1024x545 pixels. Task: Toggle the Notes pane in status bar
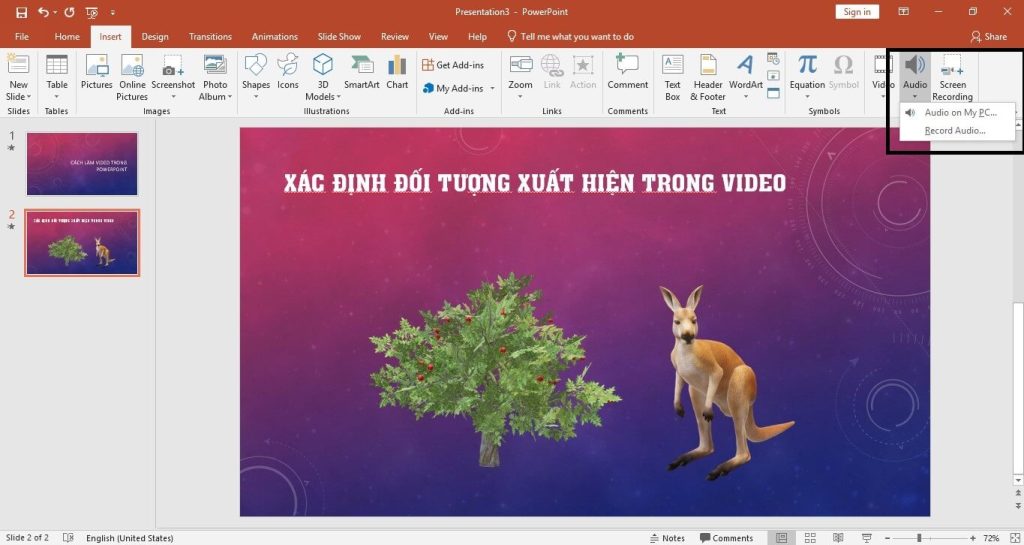[667, 538]
